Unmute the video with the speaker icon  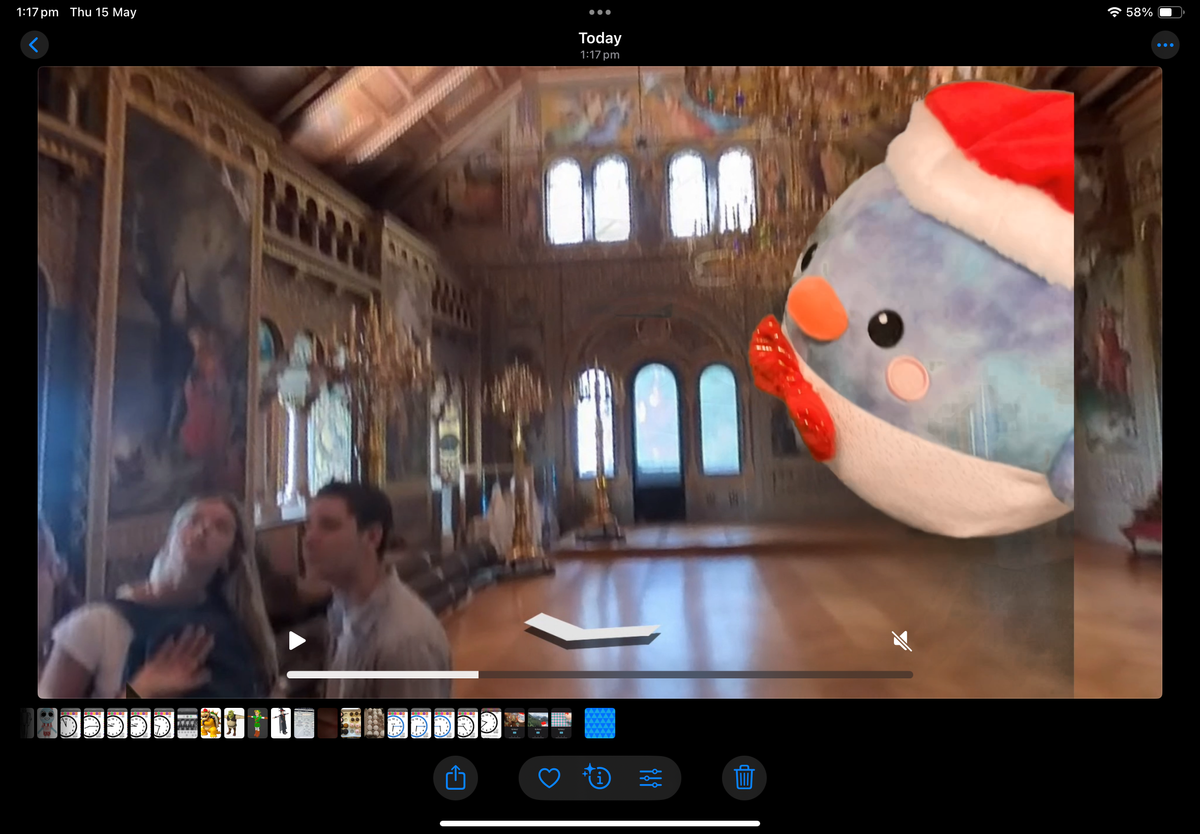tap(901, 640)
